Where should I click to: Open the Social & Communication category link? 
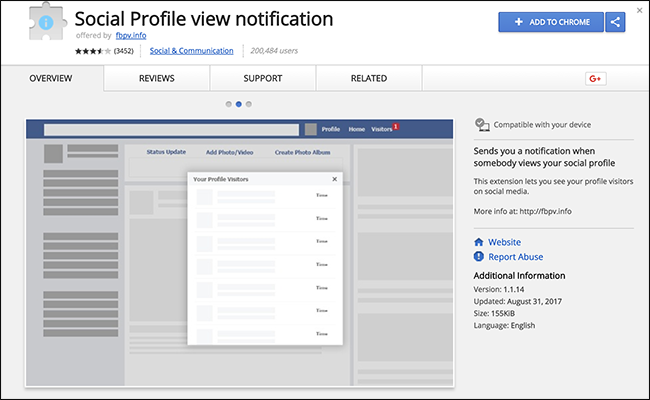point(191,50)
